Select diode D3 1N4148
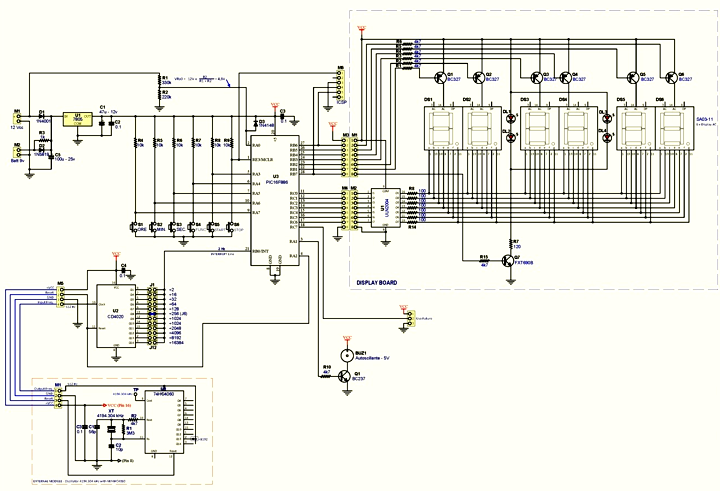 point(256,124)
